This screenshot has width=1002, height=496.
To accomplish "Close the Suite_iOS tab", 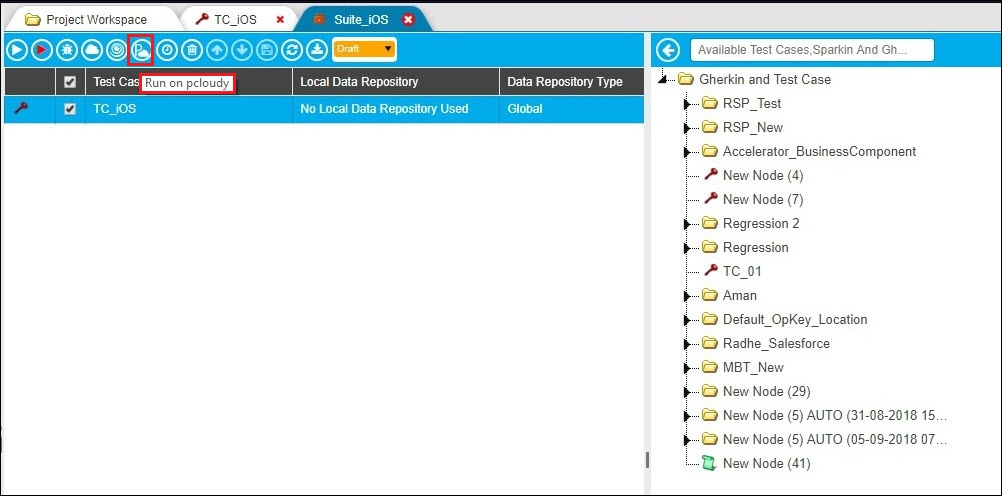I will [x=408, y=20].
